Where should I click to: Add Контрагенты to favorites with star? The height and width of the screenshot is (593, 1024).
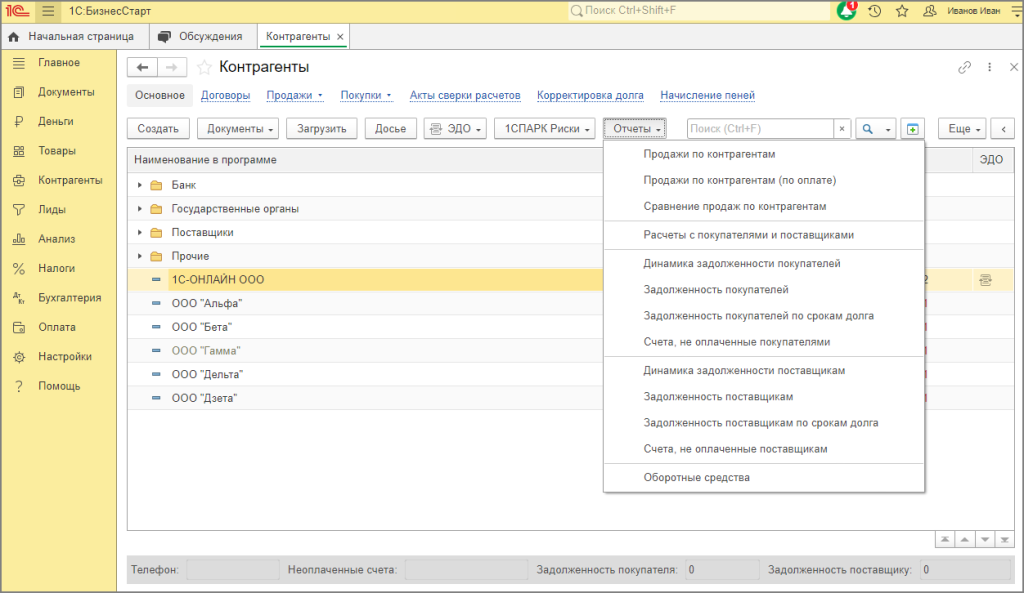tap(204, 67)
